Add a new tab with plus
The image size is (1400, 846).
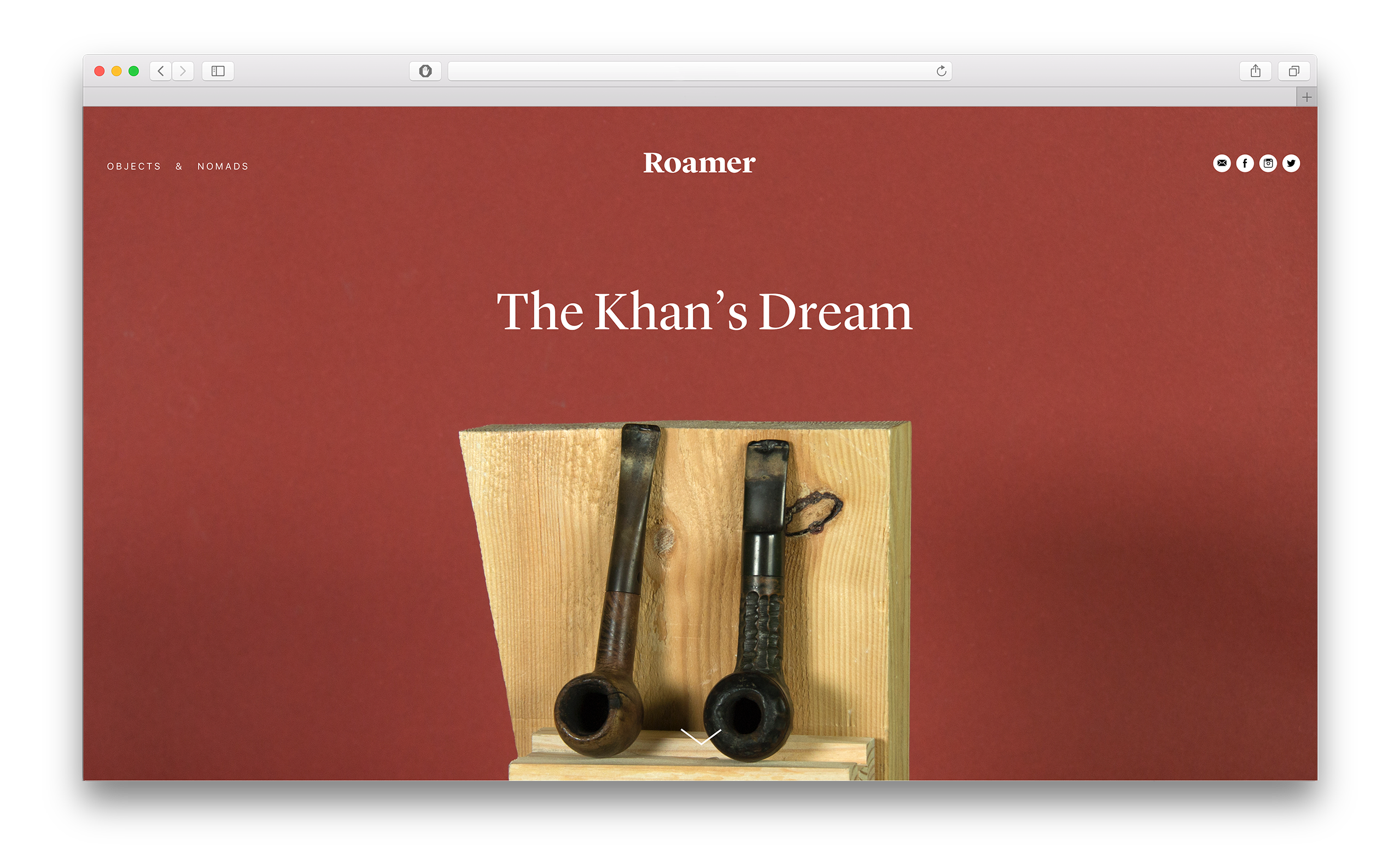pyautogui.click(x=1307, y=98)
